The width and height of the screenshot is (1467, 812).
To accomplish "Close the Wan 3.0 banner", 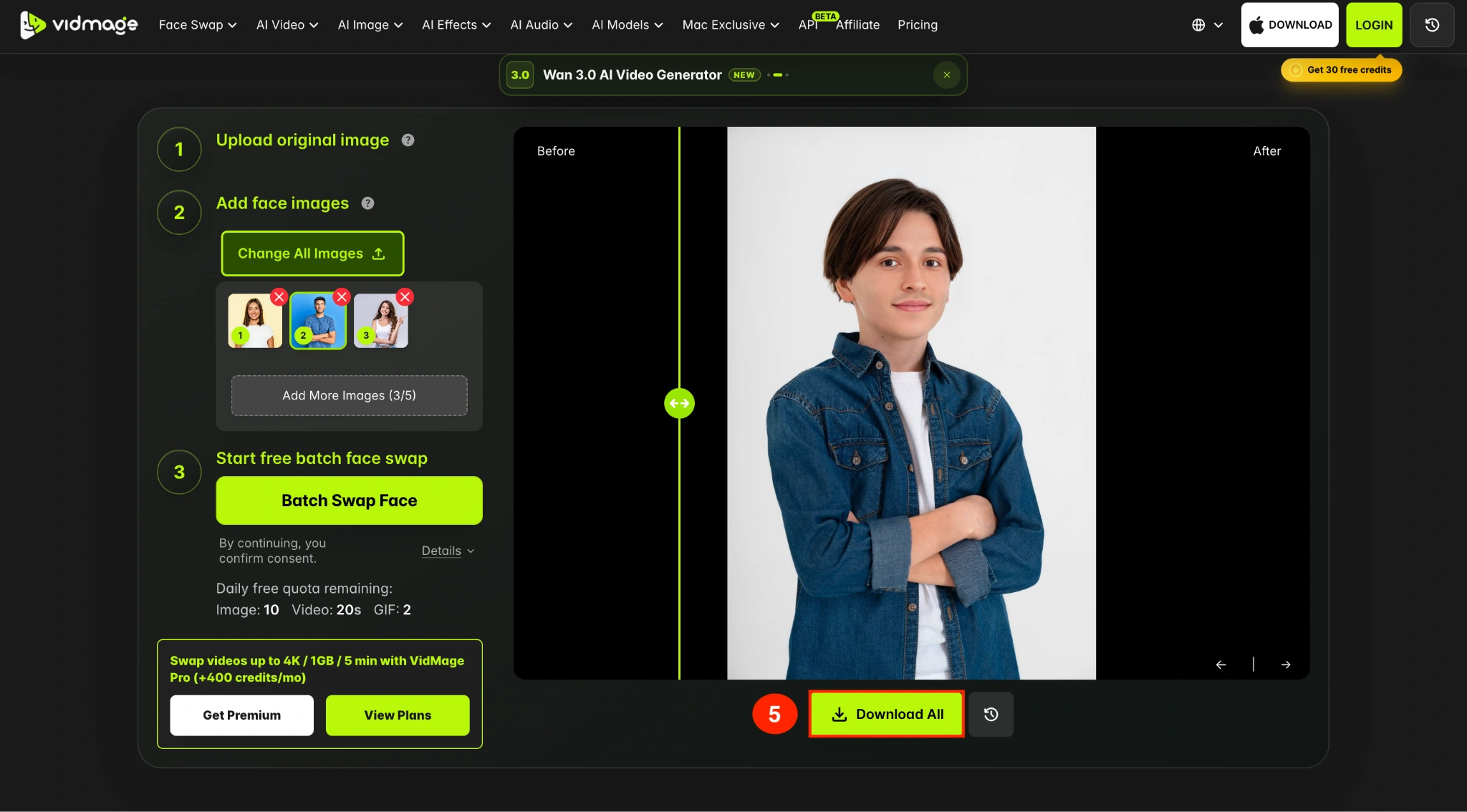I will point(946,75).
